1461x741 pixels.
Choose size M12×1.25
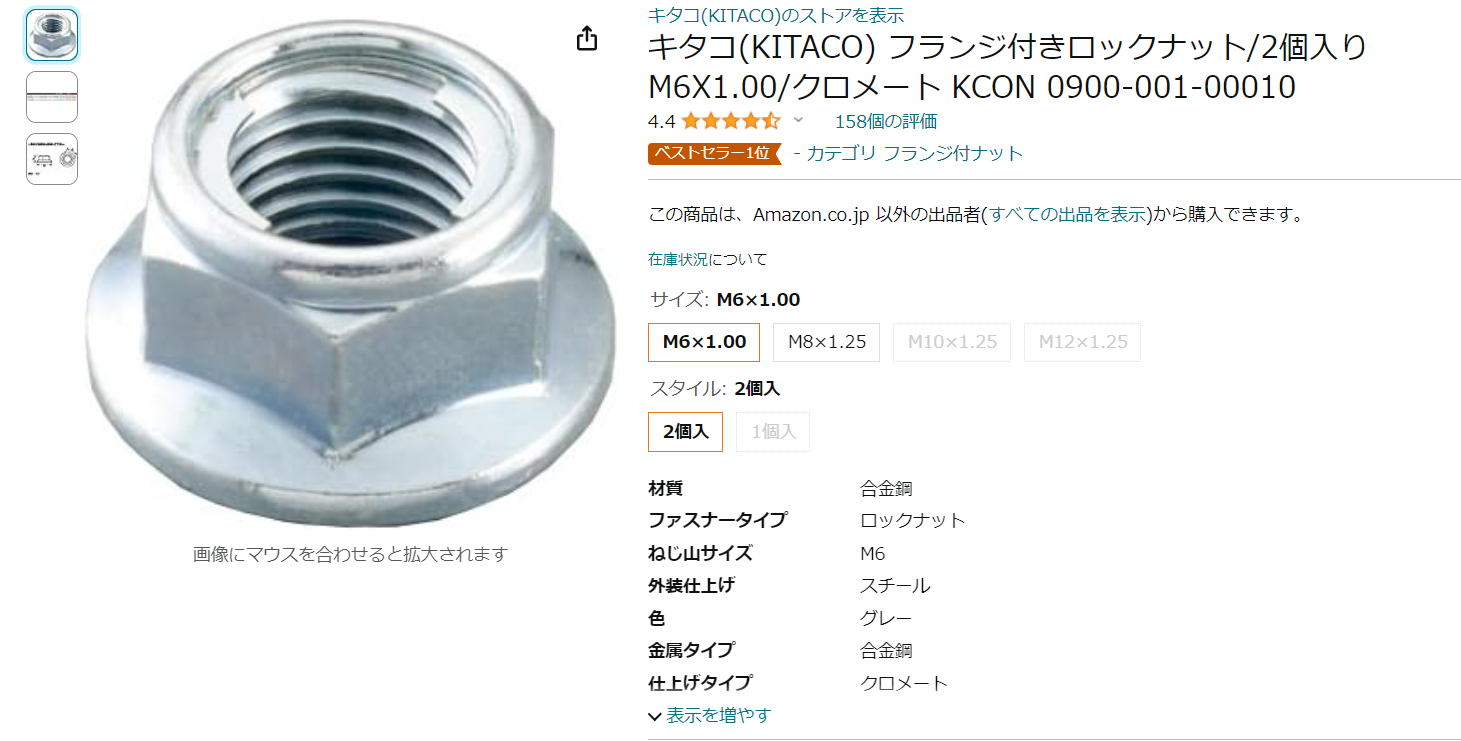tap(1082, 342)
